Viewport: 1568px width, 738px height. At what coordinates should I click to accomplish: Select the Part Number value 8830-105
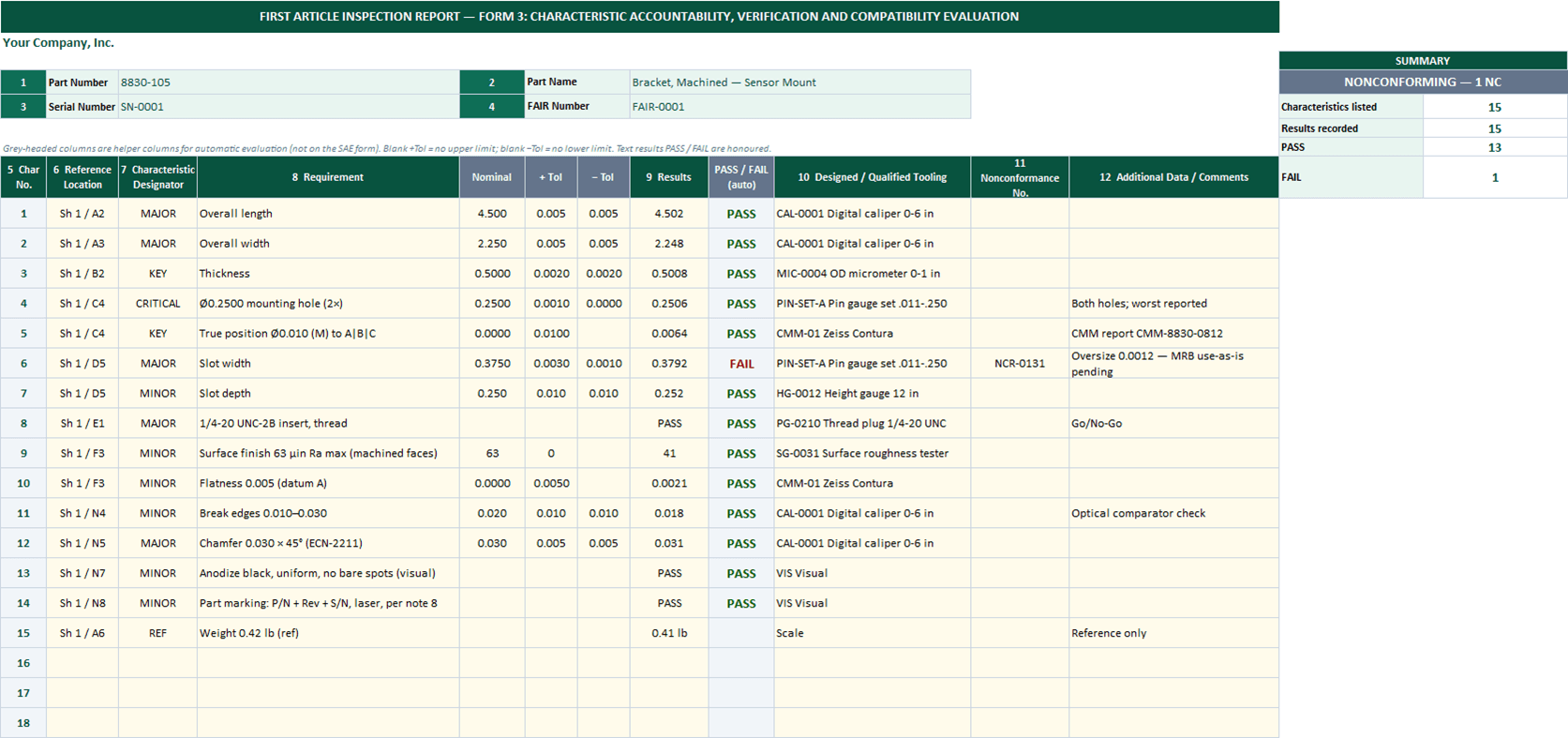(289, 83)
